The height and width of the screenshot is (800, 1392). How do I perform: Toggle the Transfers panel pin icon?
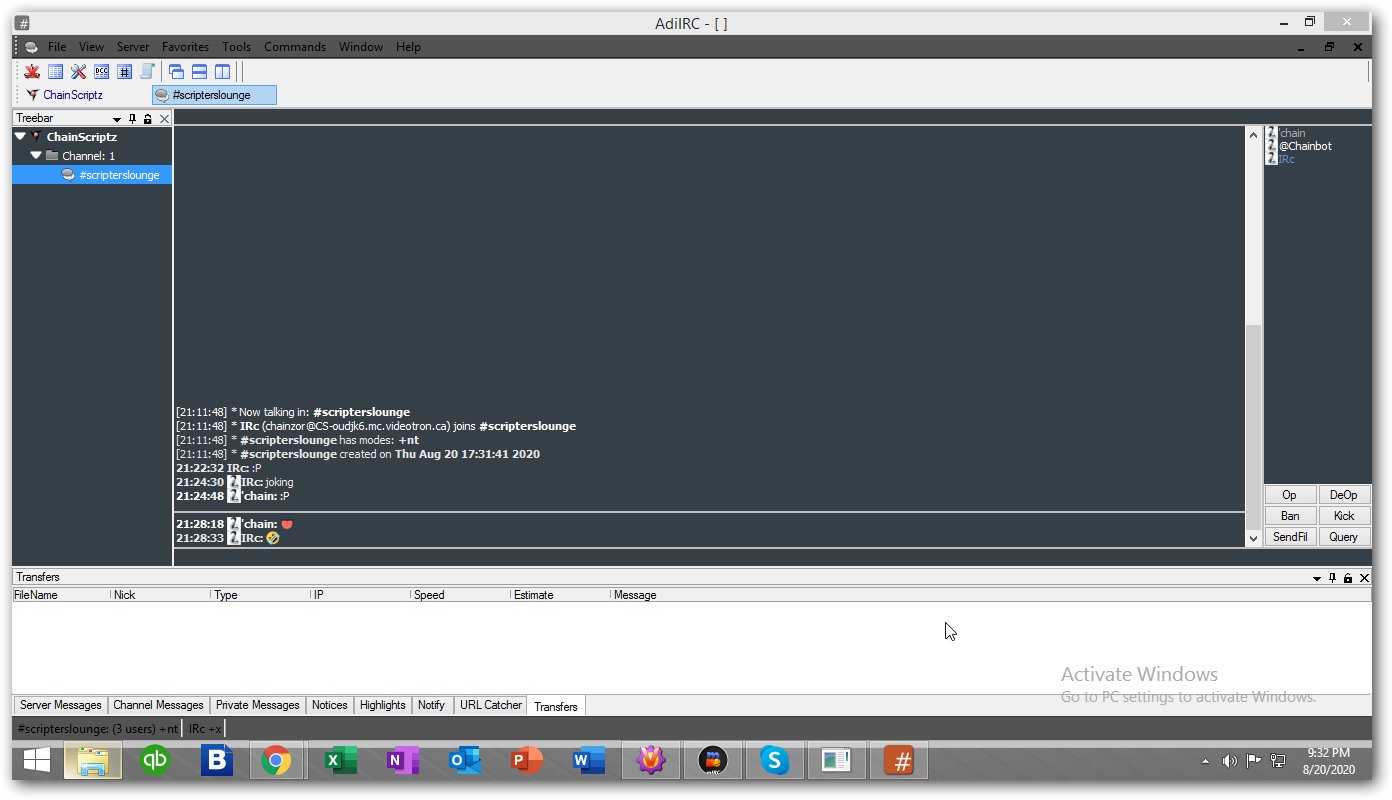[1332, 578]
